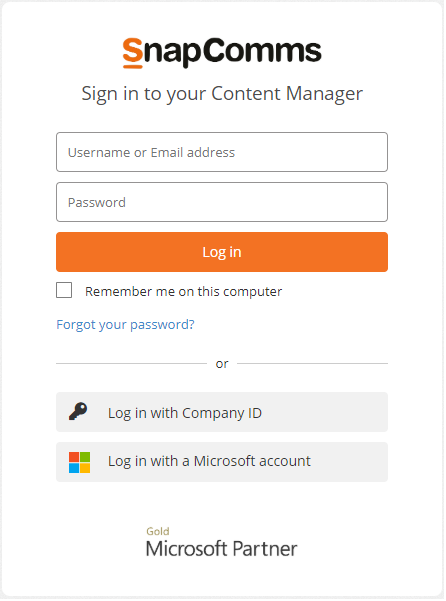Click the SnapComms logo at top
446x601 pixels.
pyautogui.click(x=222, y=53)
